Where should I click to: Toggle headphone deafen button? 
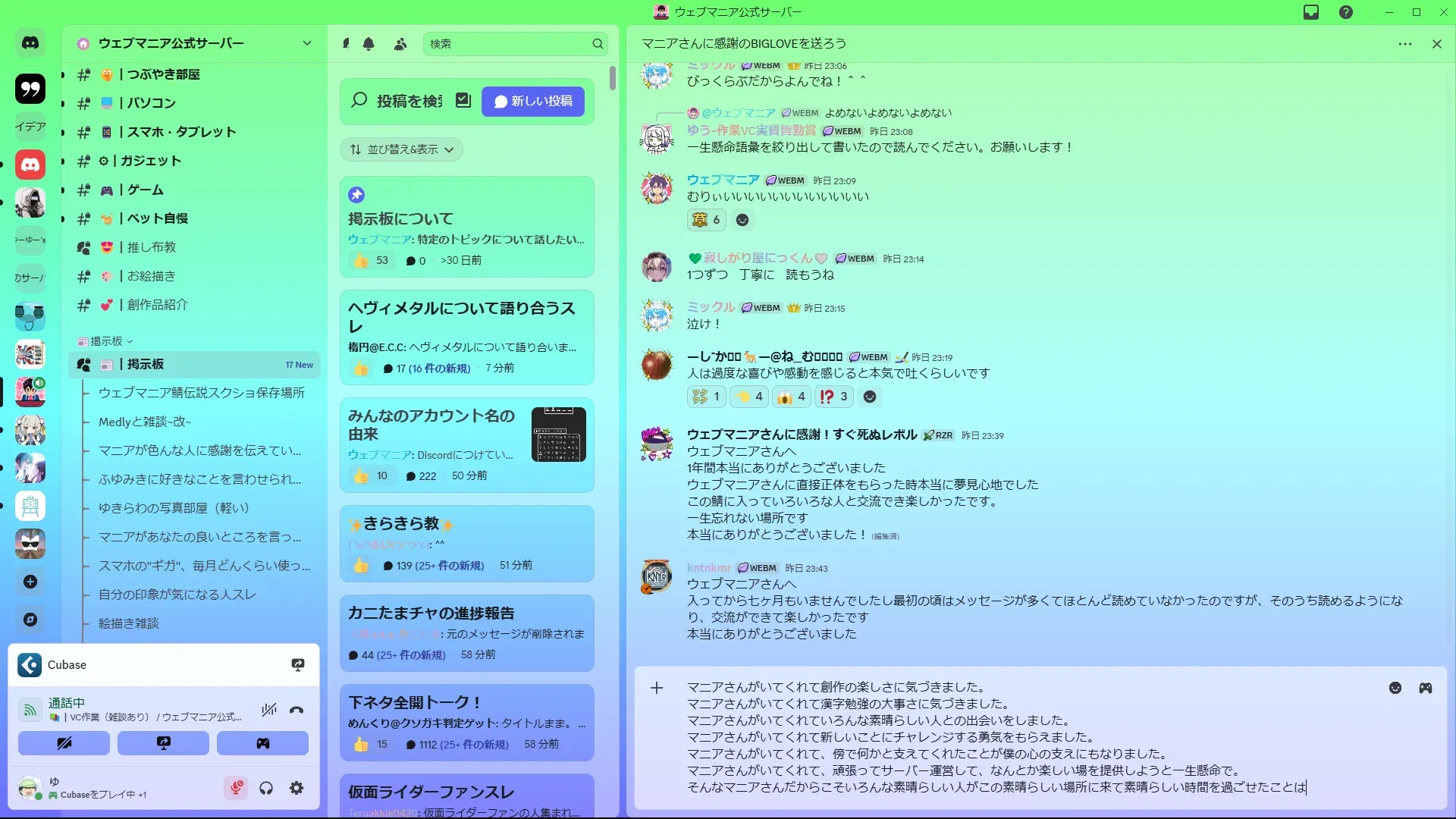266,788
